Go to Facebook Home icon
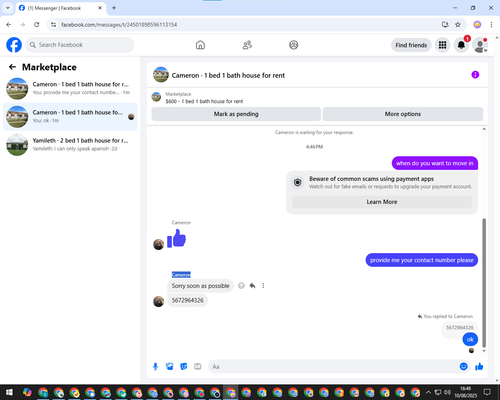The width and height of the screenshot is (500, 400). (200, 45)
